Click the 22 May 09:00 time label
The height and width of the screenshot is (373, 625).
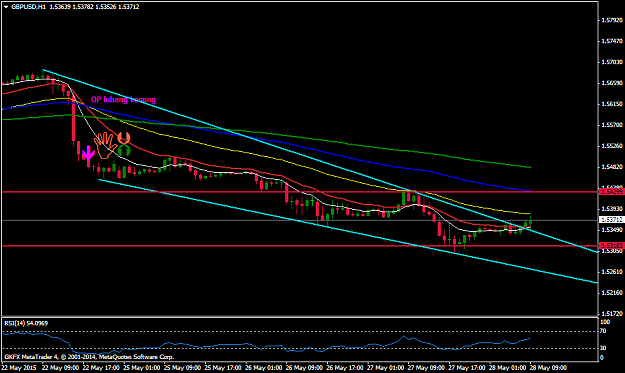60,367
